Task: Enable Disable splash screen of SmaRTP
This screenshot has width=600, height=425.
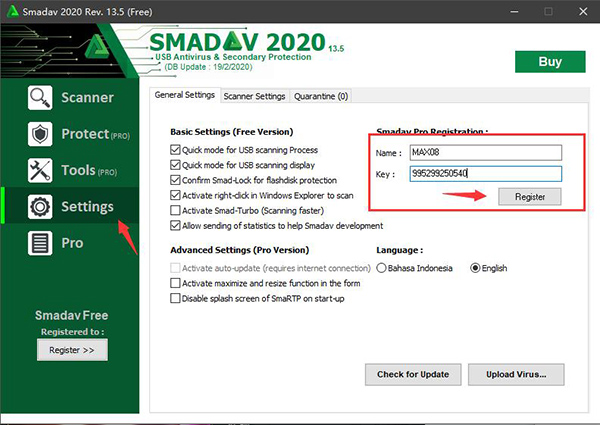Action: click(175, 298)
